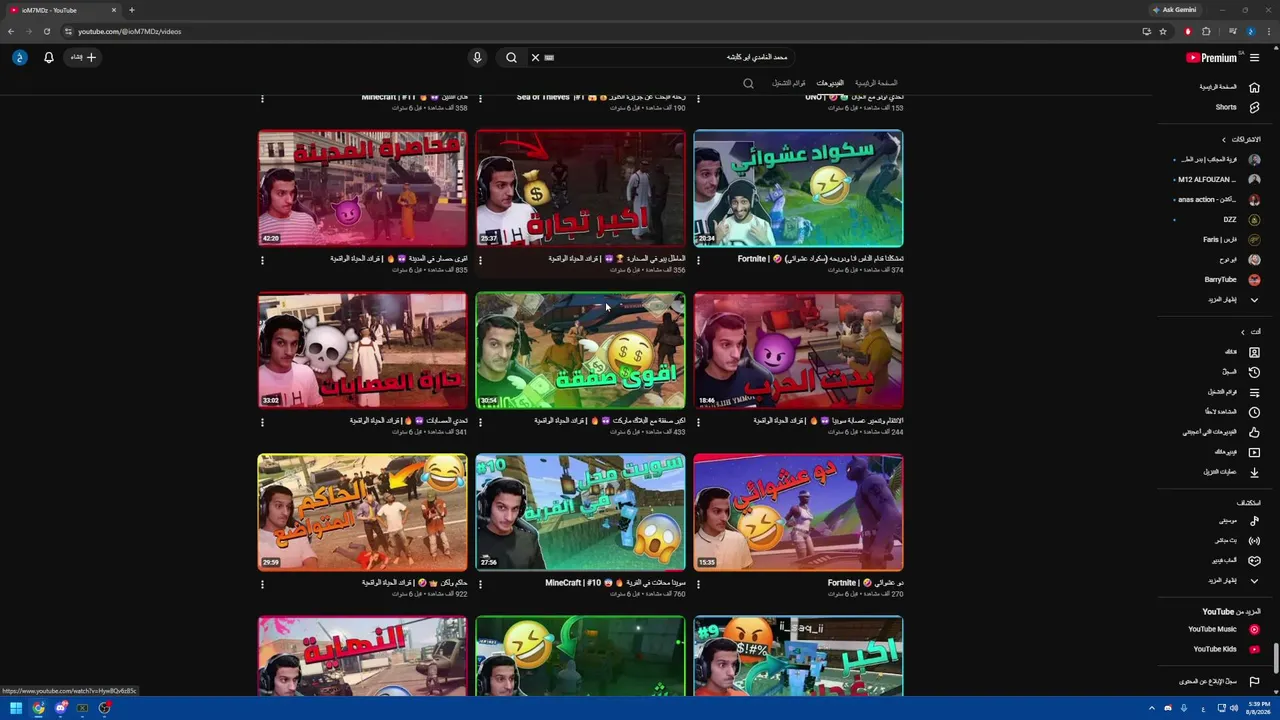Focus the Chrome address bar
The height and width of the screenshot is (720, 1280).
click(600, 31)
